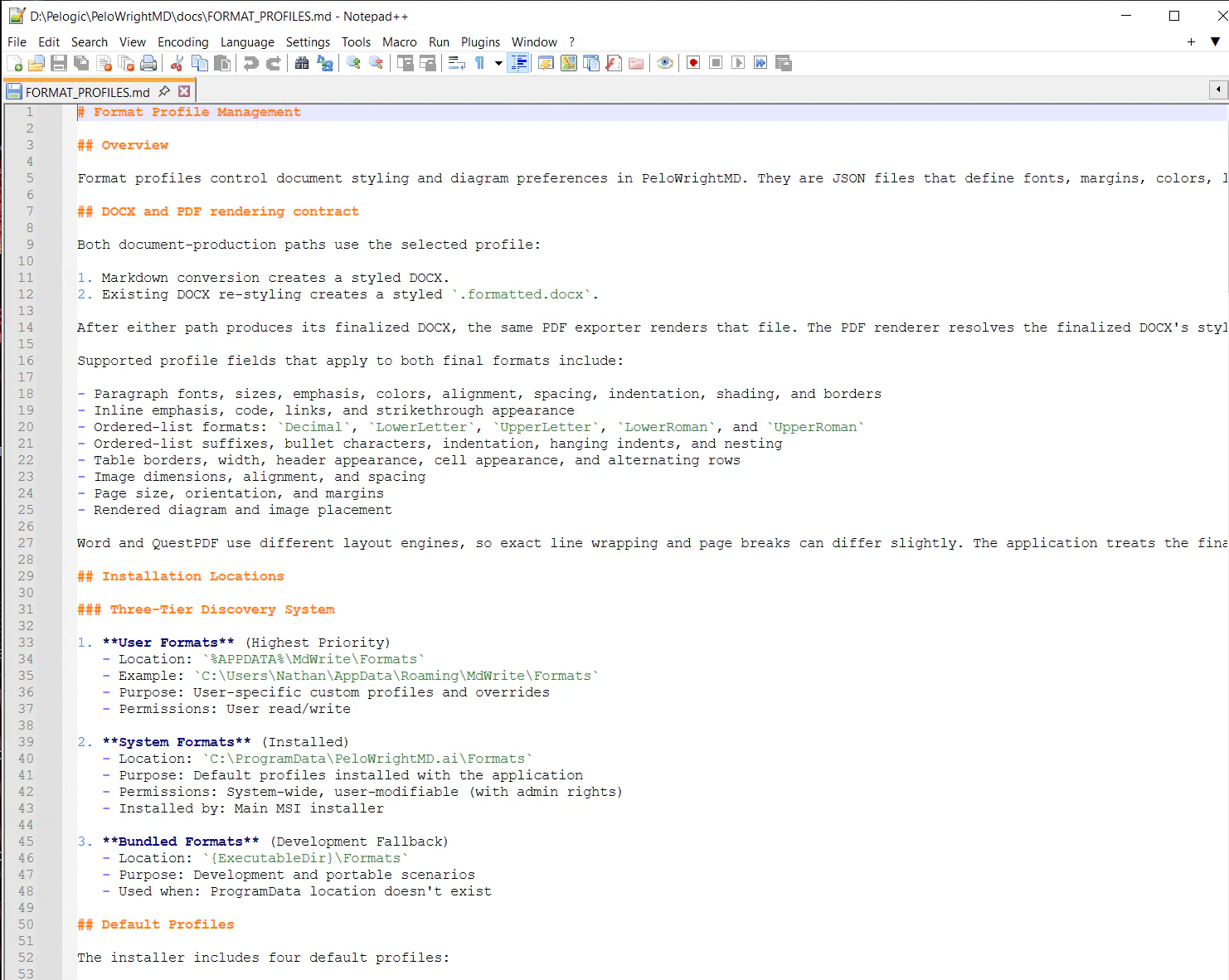The image size is (1229, 980).
Task: Open the File menu
Action: tap(17, 42)
